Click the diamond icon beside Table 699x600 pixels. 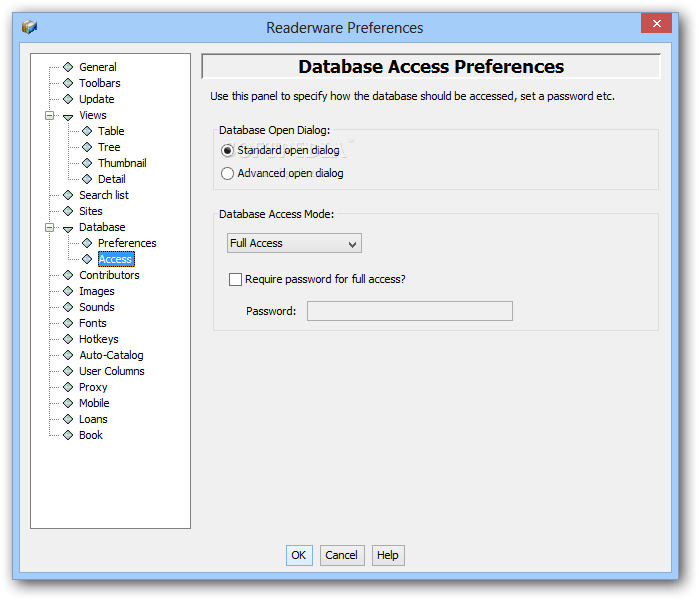tap(87, 131)
